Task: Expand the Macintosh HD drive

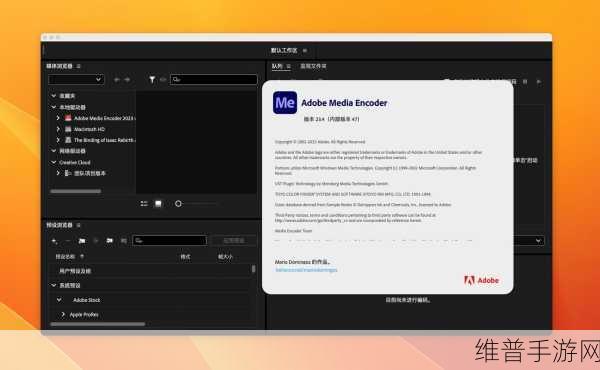Action: pos(58,129)
